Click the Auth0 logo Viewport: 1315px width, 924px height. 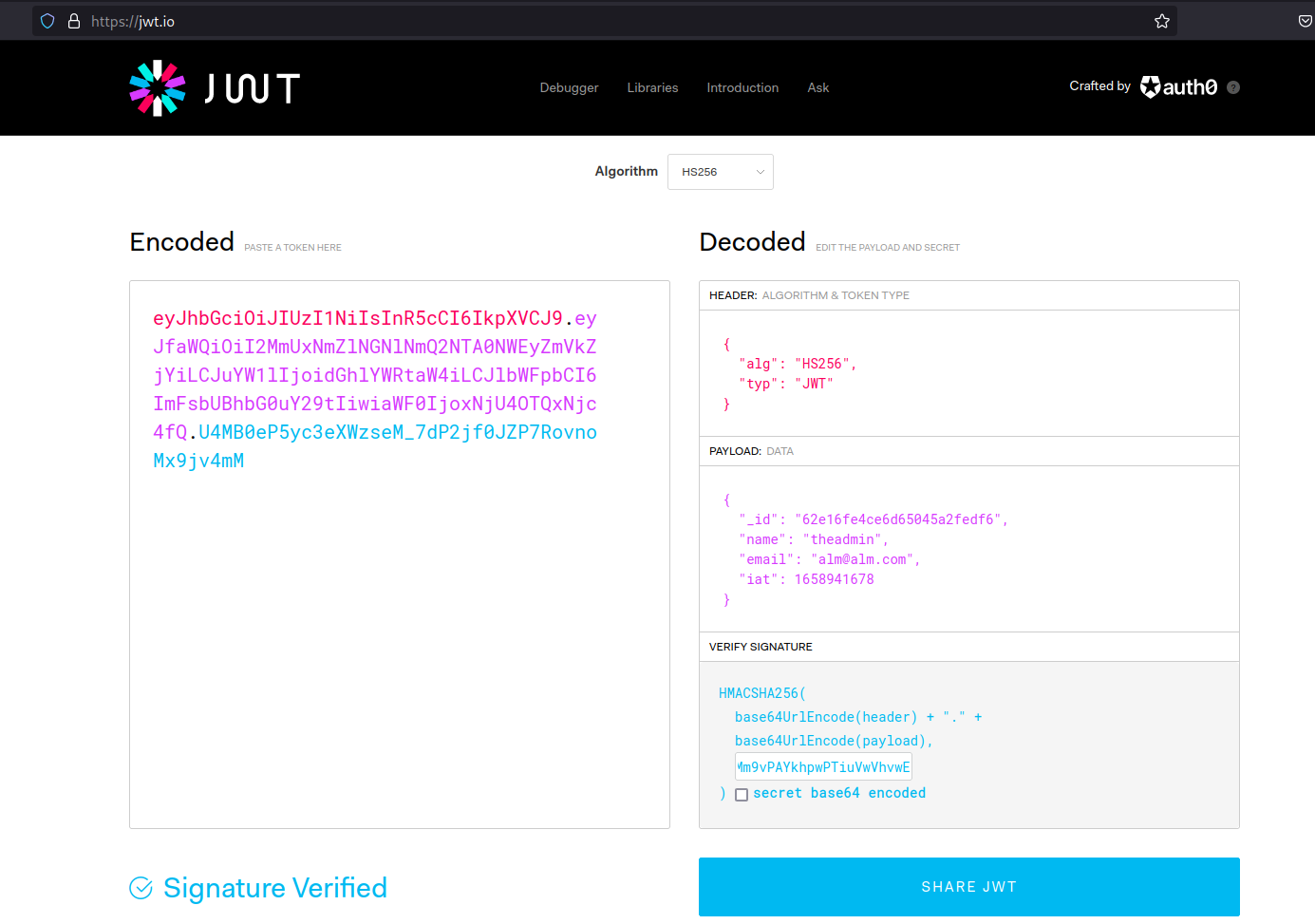[1178, 87]
